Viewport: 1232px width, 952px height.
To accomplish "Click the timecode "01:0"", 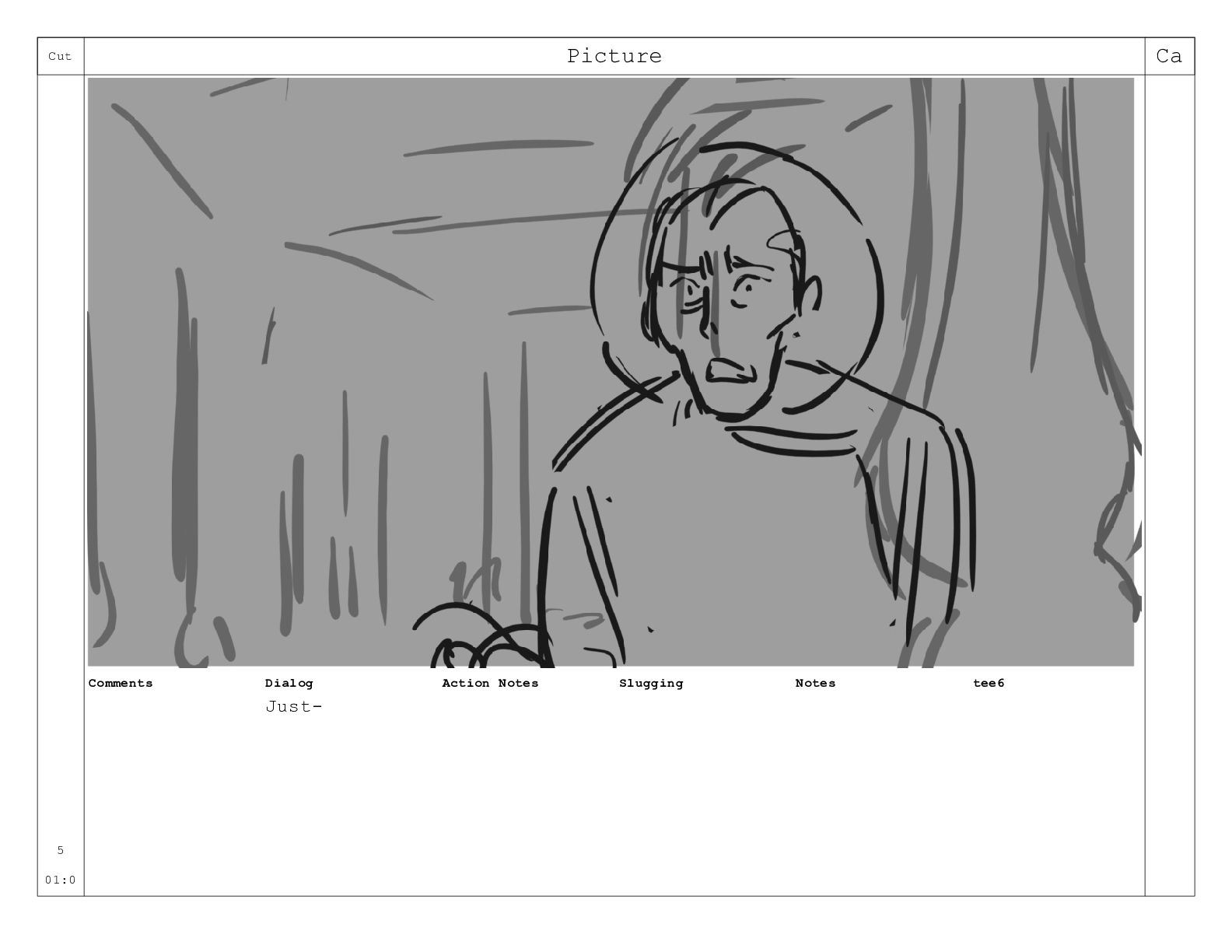I will click(x=61, y=880).
